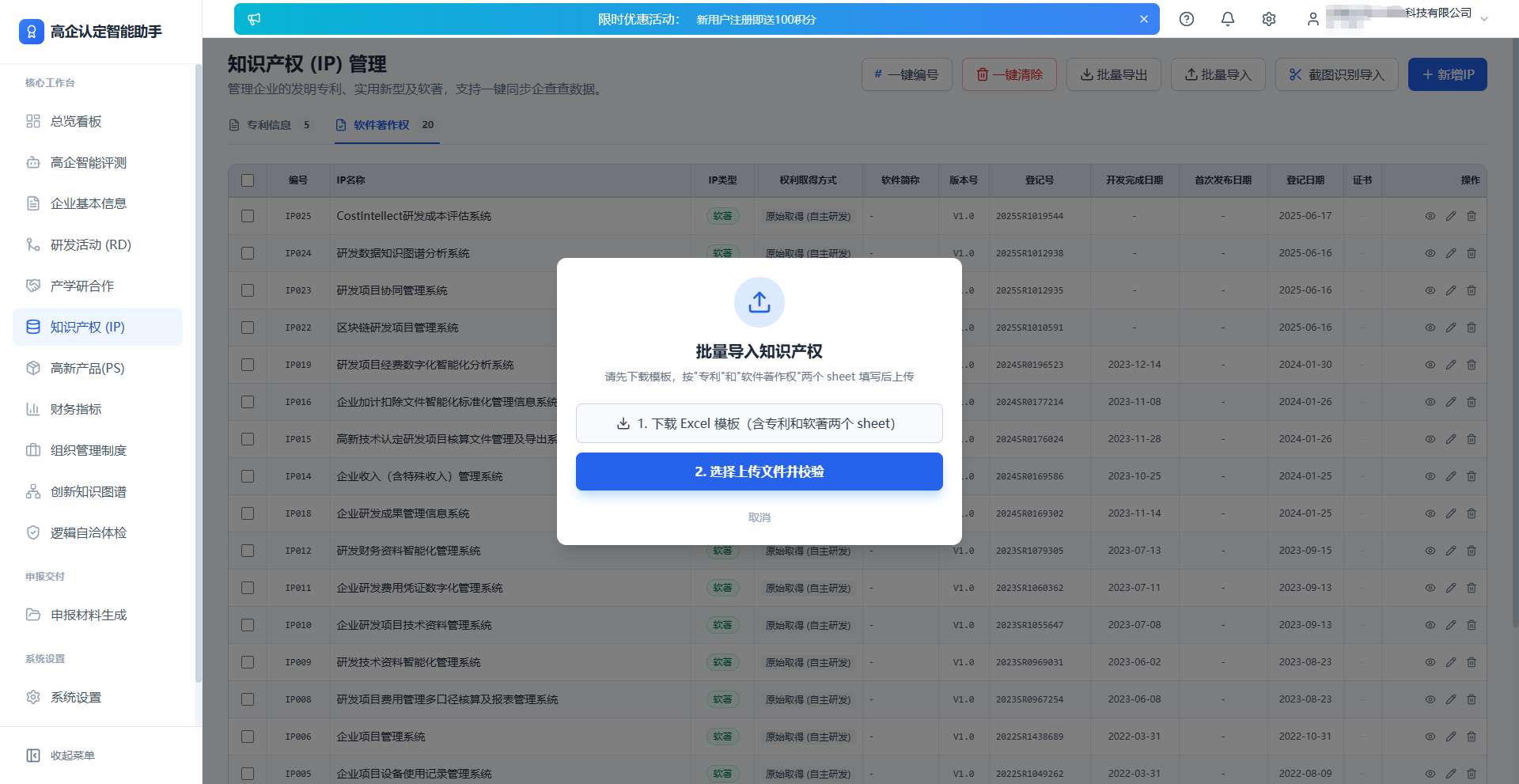Image resolution: width=1519 pixels, height=784 pixels.
Task: Click the page vertical scrollbar at right edge
Action: point(1515,332)
